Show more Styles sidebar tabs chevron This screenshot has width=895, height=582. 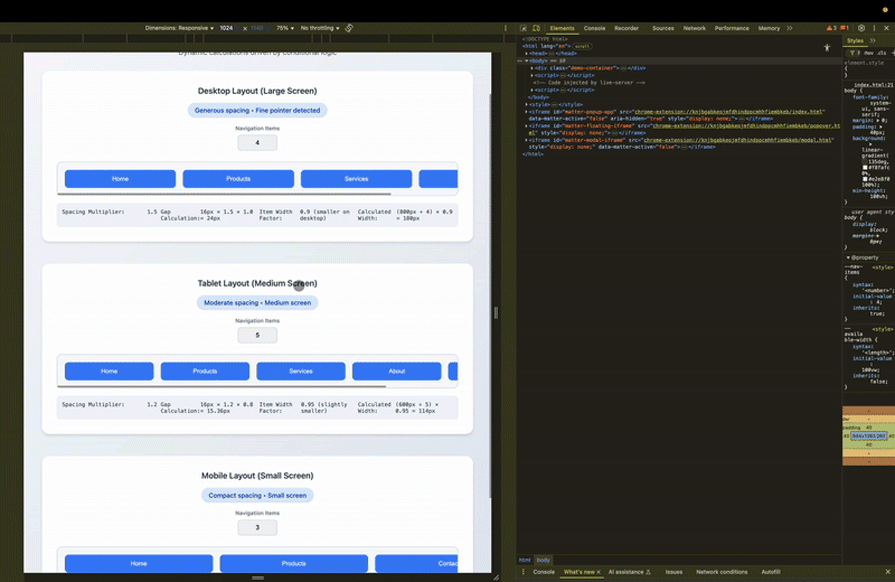[873, 41]
